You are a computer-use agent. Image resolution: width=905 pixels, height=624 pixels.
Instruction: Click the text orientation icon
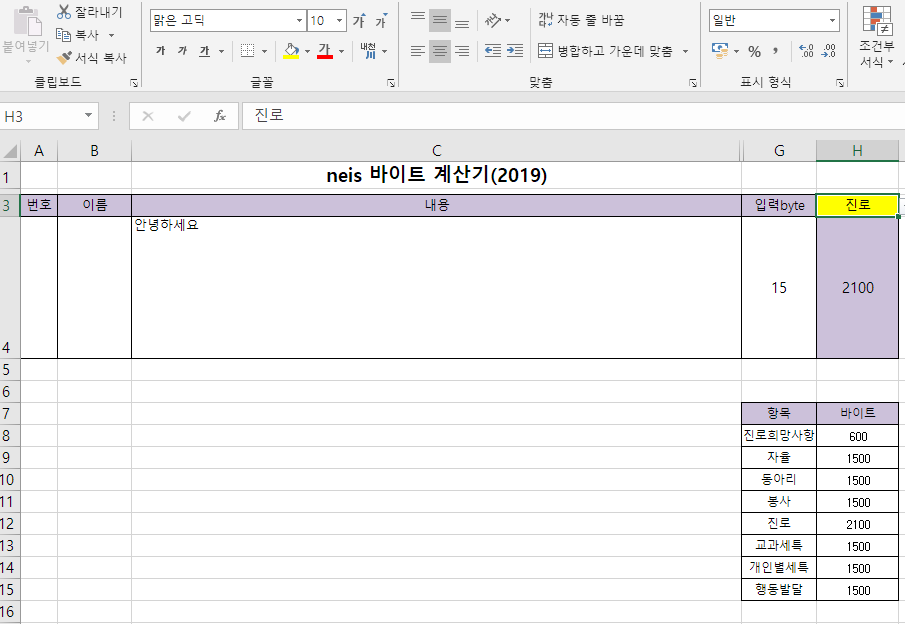493,21
